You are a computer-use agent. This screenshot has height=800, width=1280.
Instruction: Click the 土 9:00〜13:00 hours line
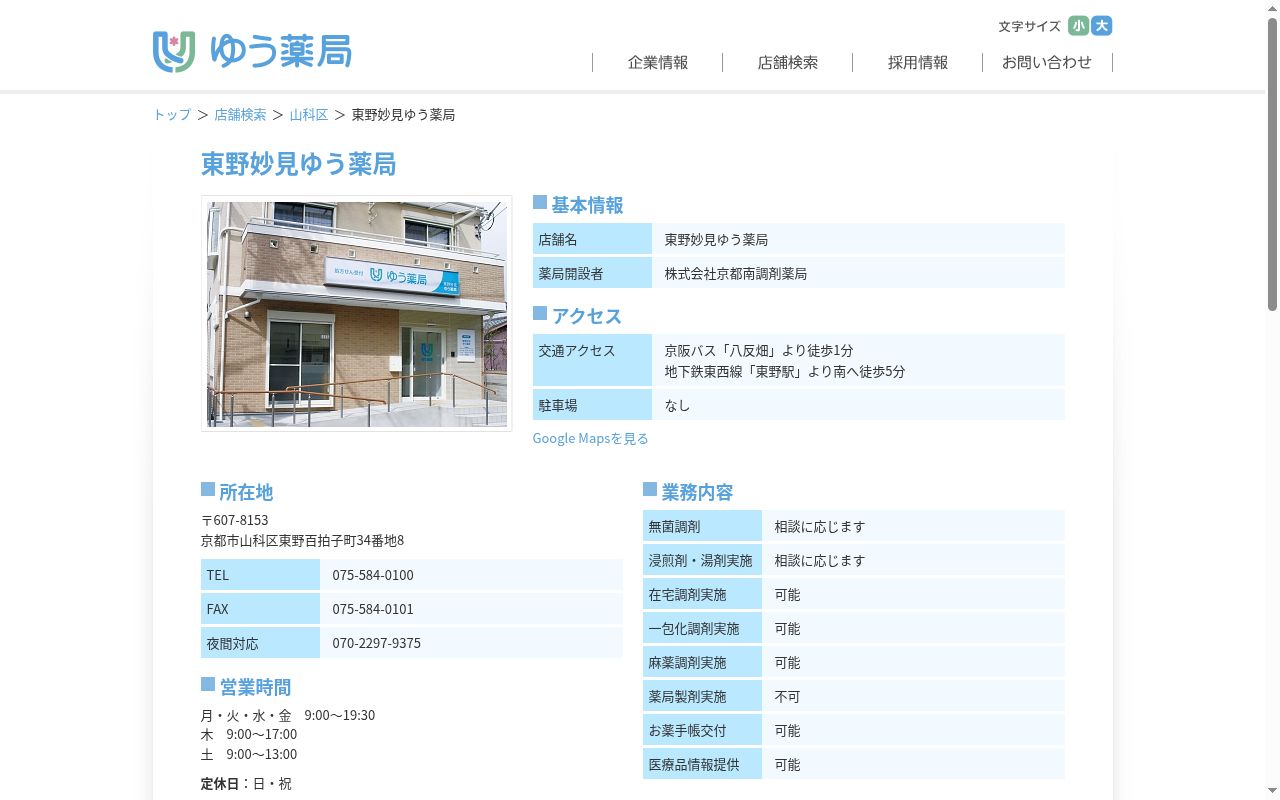pyautogui.click(x=249, y=754)
